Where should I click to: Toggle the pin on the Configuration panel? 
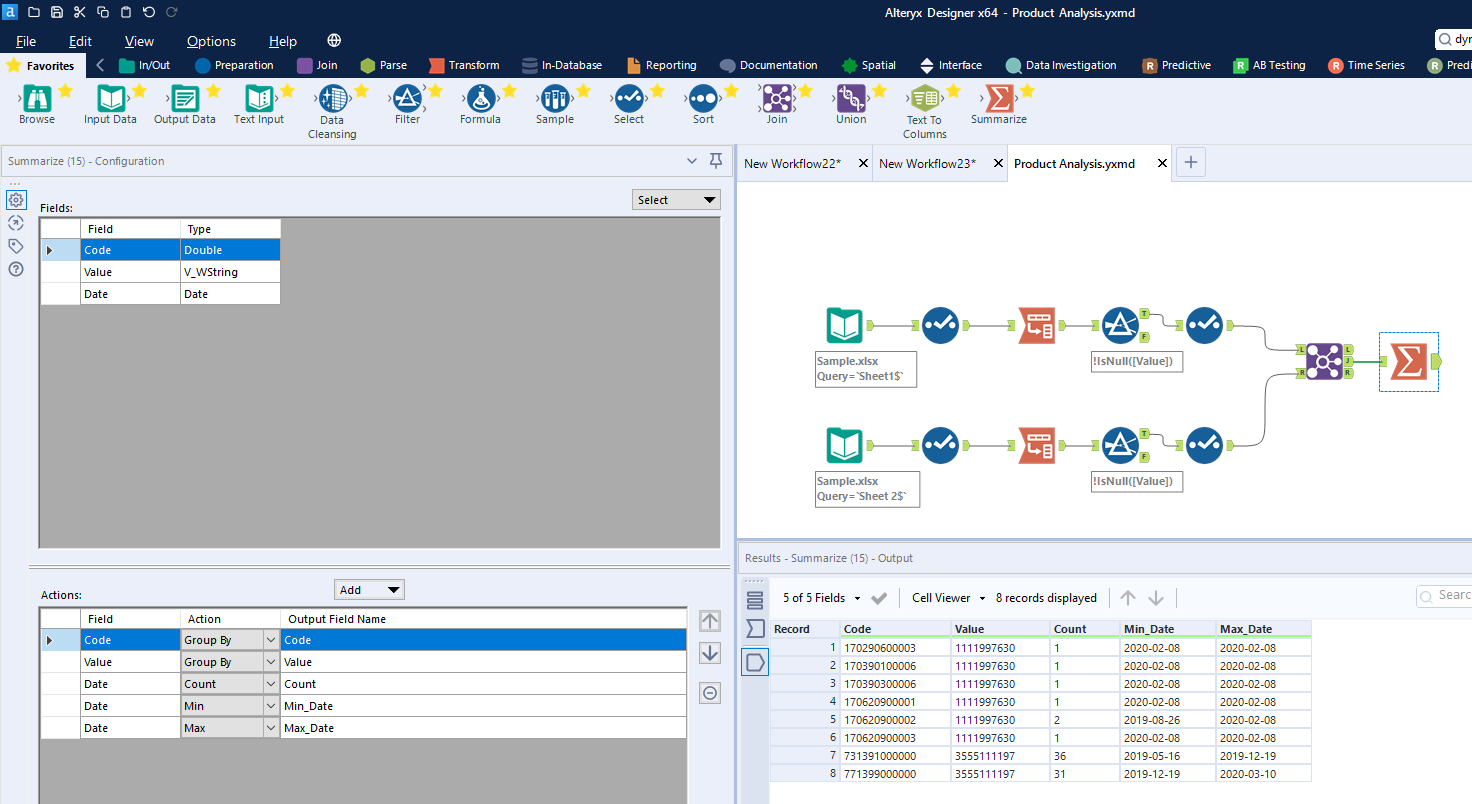(x=716, y=160)
